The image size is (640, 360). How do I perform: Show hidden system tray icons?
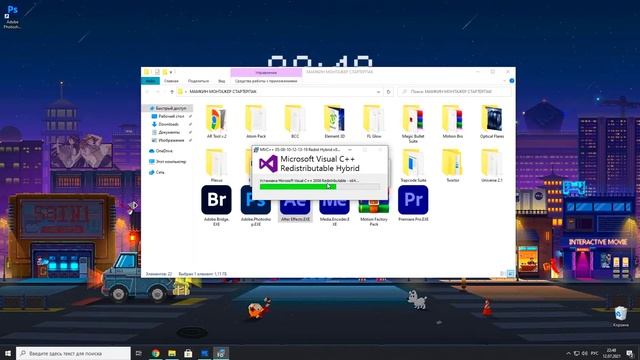pos(569,353)
